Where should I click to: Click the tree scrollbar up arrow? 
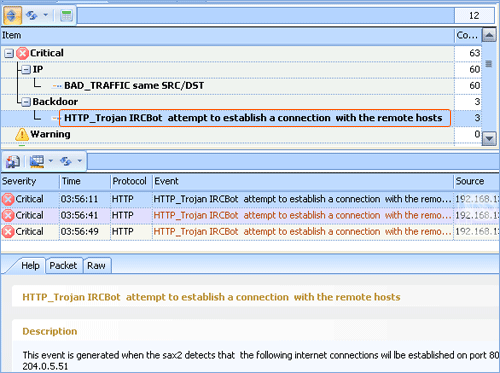pyautogui.click(x=489, y=35)
